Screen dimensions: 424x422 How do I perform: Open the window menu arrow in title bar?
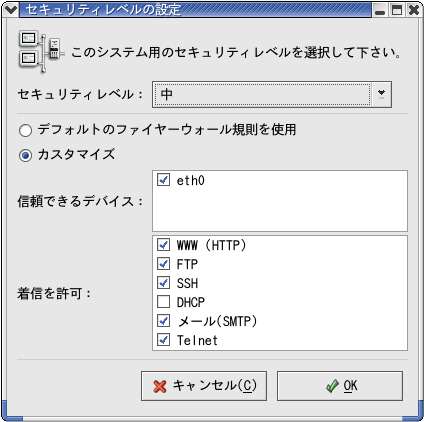click(10, 10)
